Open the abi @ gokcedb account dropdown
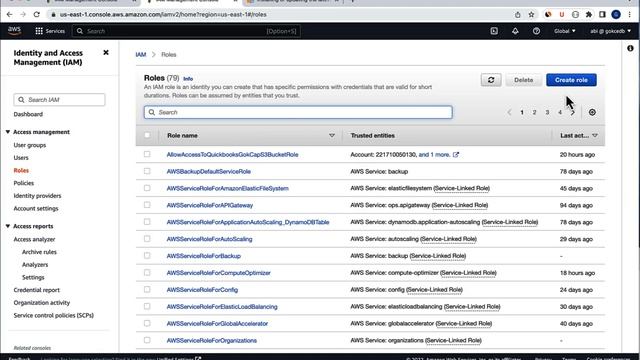Viewport: 640px width, 360px height. coord(610,31)
